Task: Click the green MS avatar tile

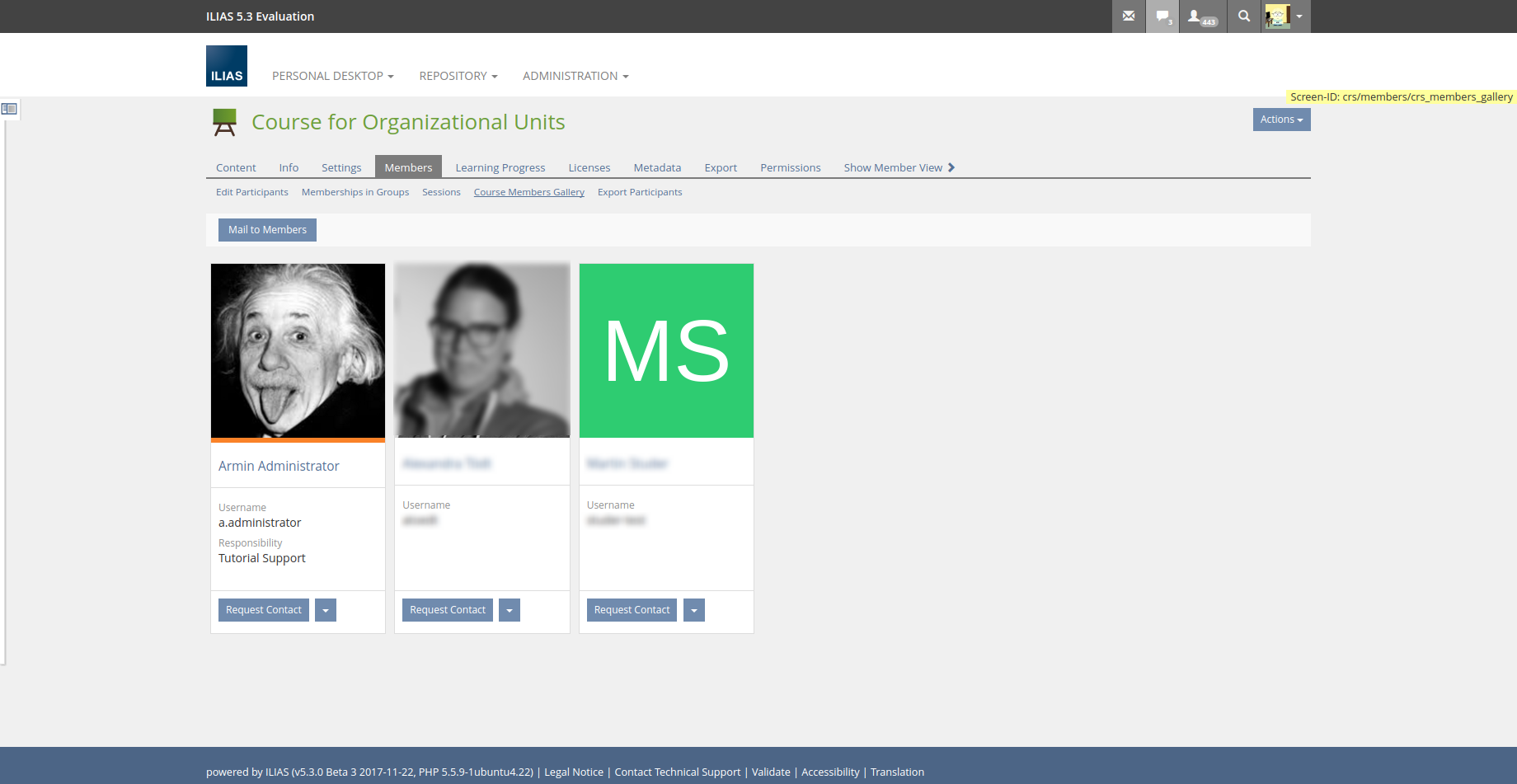Action: (x=666, y=350)
